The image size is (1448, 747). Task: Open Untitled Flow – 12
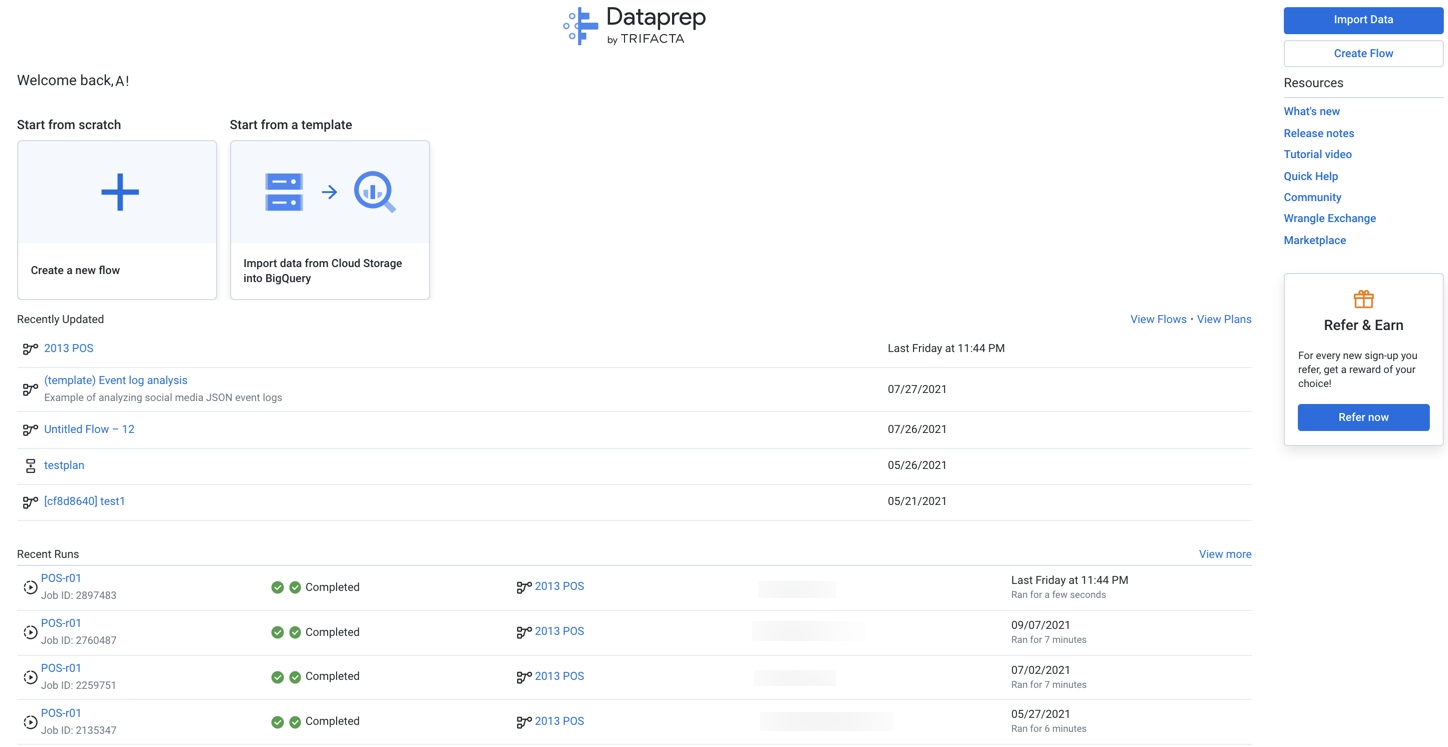[89, 430]
